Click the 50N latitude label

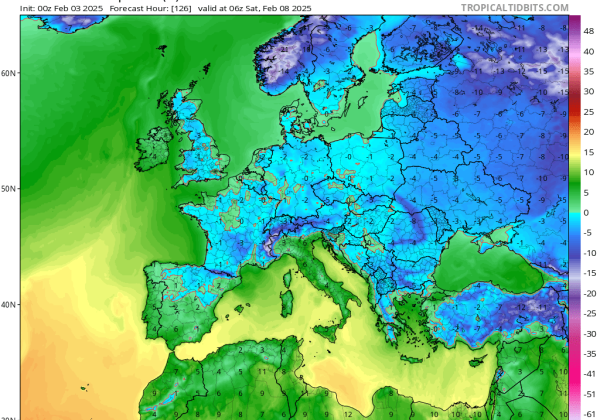[9, 188]
